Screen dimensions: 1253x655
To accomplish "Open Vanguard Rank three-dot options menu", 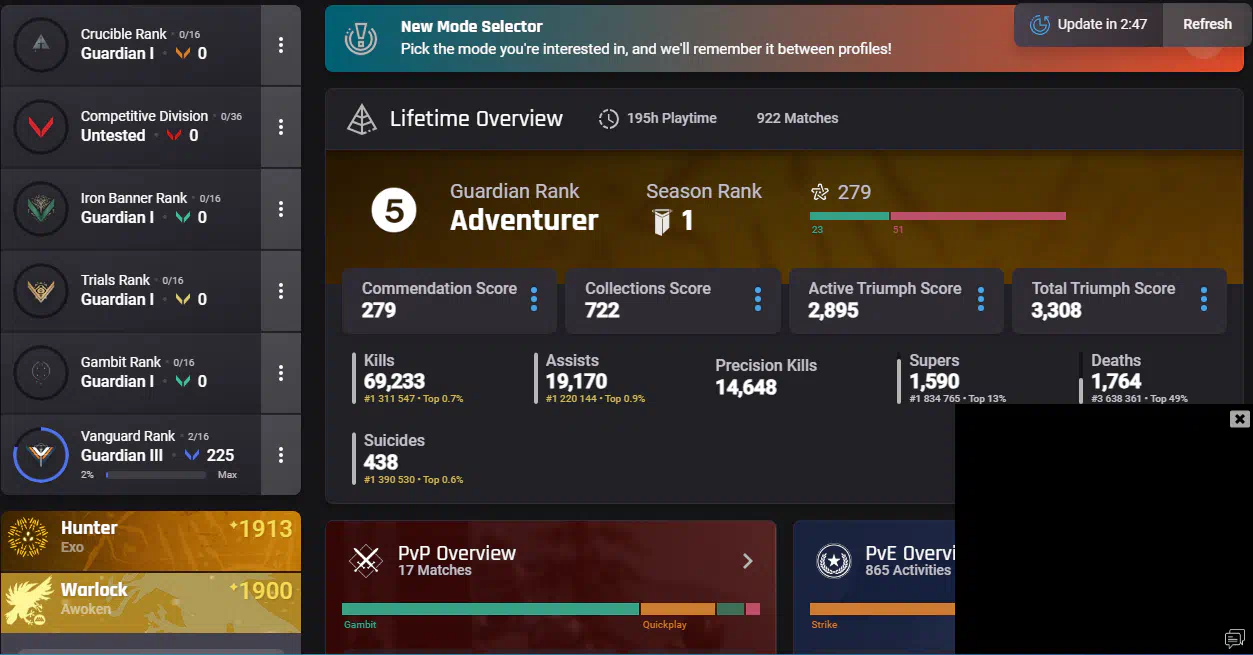I will [281, 455].
